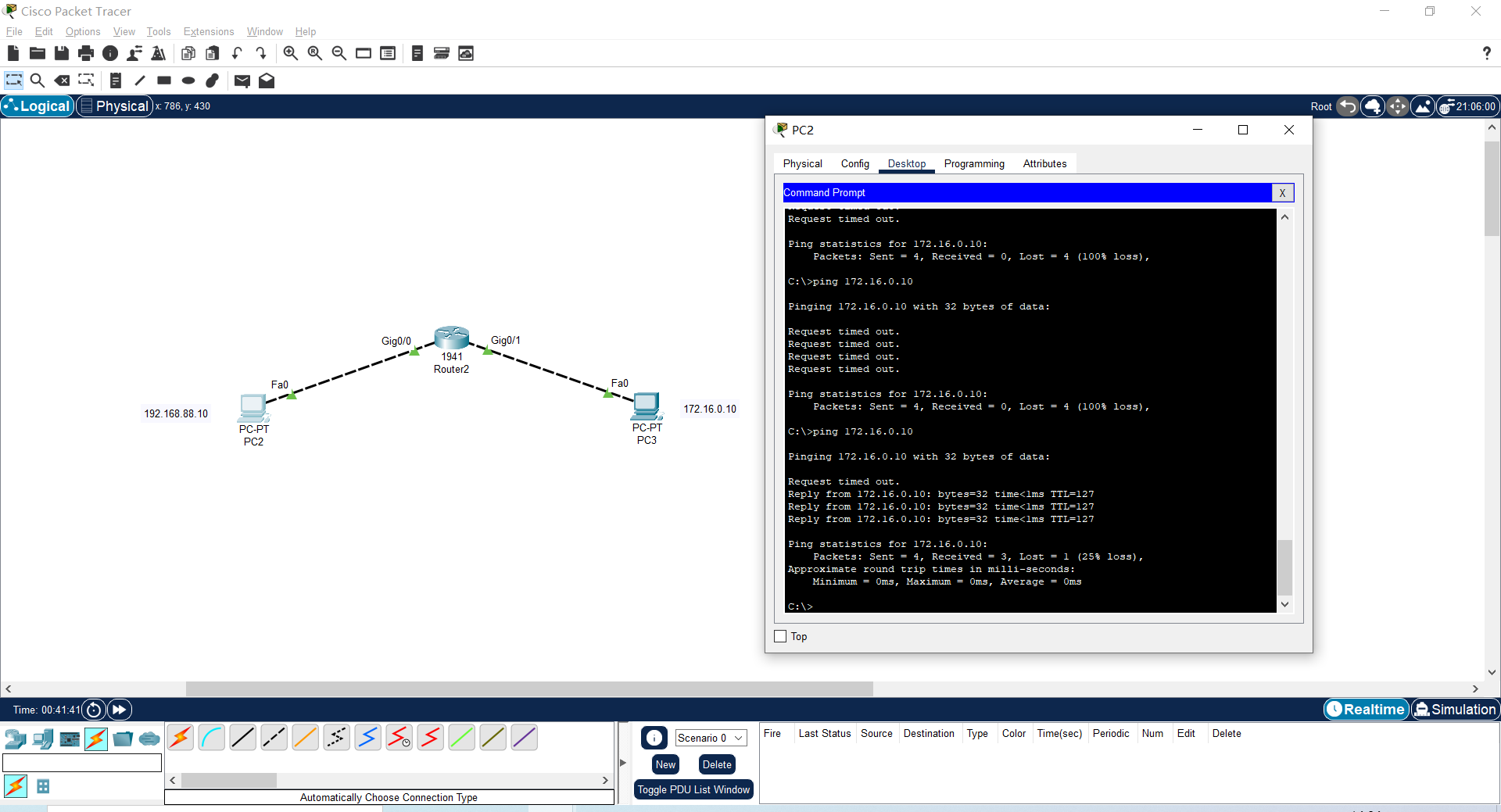1501x812 pixels.
Task: Open the Physical tab in PC2 window
Action: click(803, 163)
